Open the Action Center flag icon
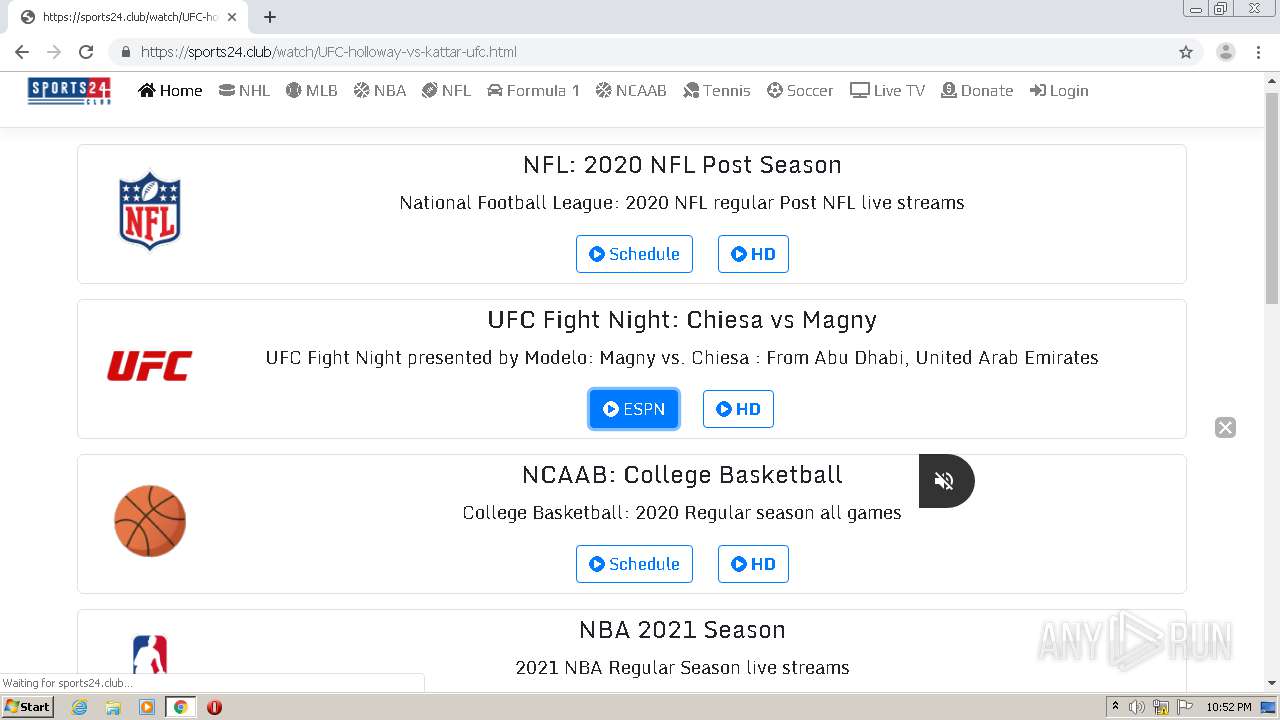1280x720 pixels. point(1185,707)
